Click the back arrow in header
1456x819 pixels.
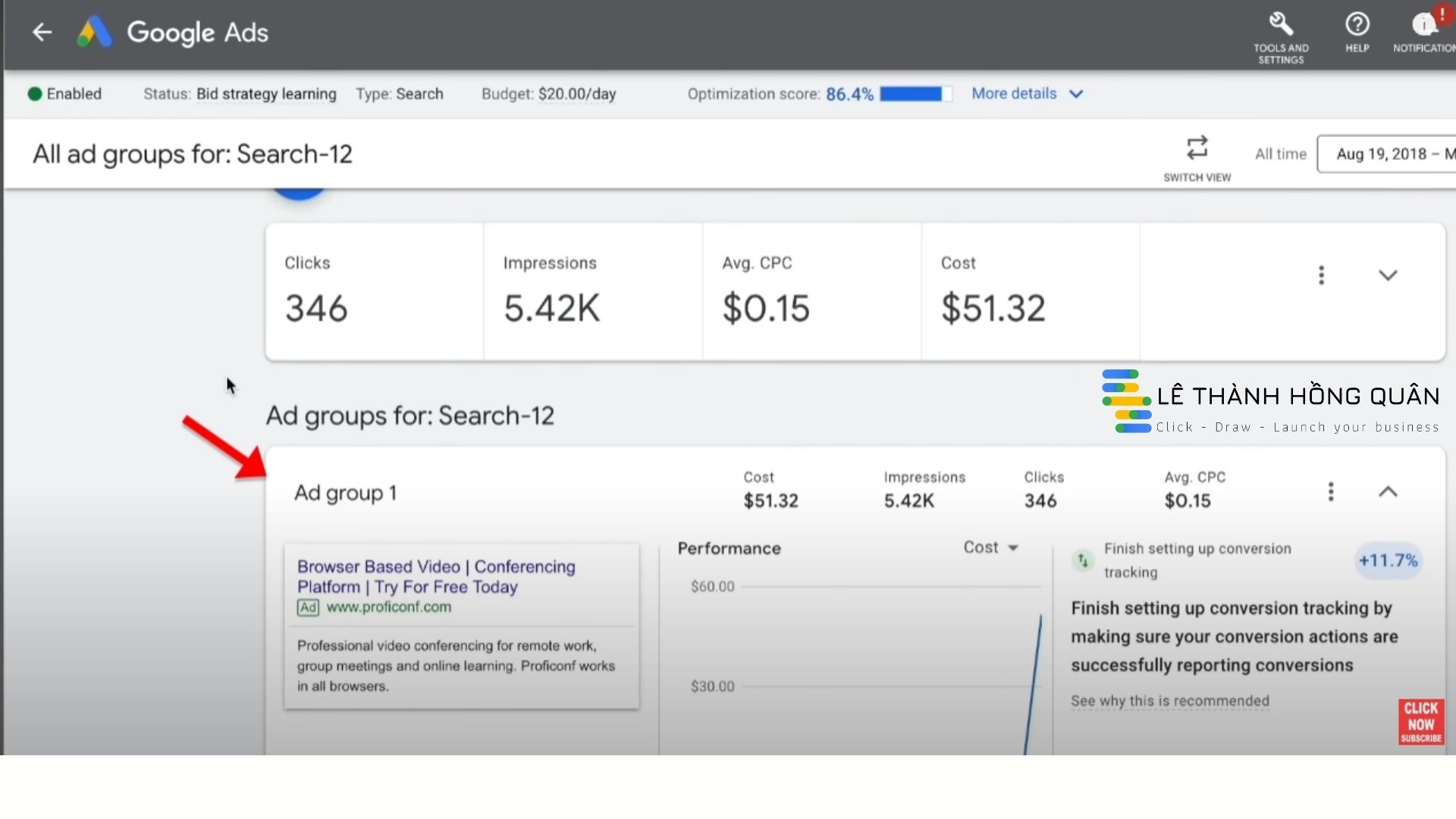point(42,32)
